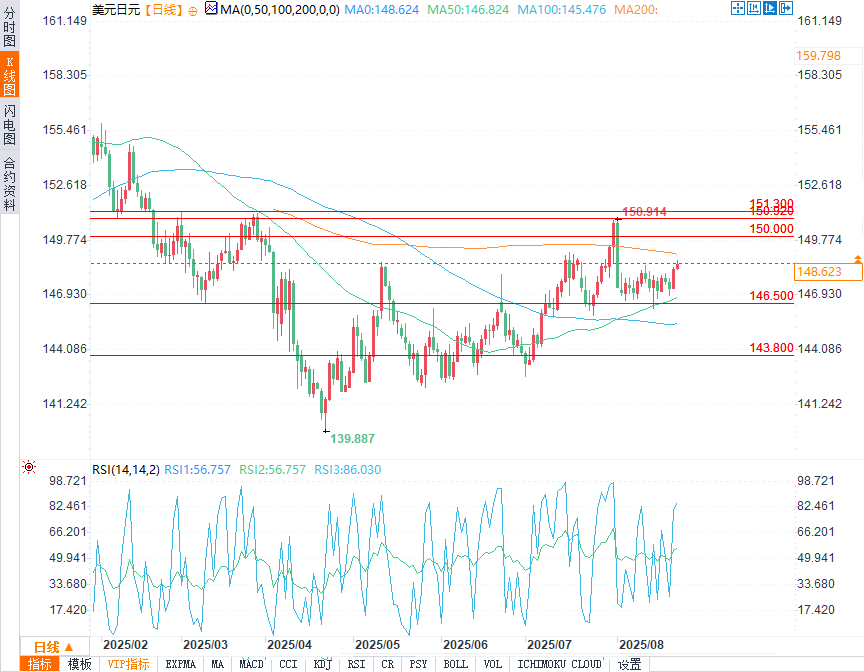
Task: Click the MA100:145.476 value
Action: coord(561,9)
